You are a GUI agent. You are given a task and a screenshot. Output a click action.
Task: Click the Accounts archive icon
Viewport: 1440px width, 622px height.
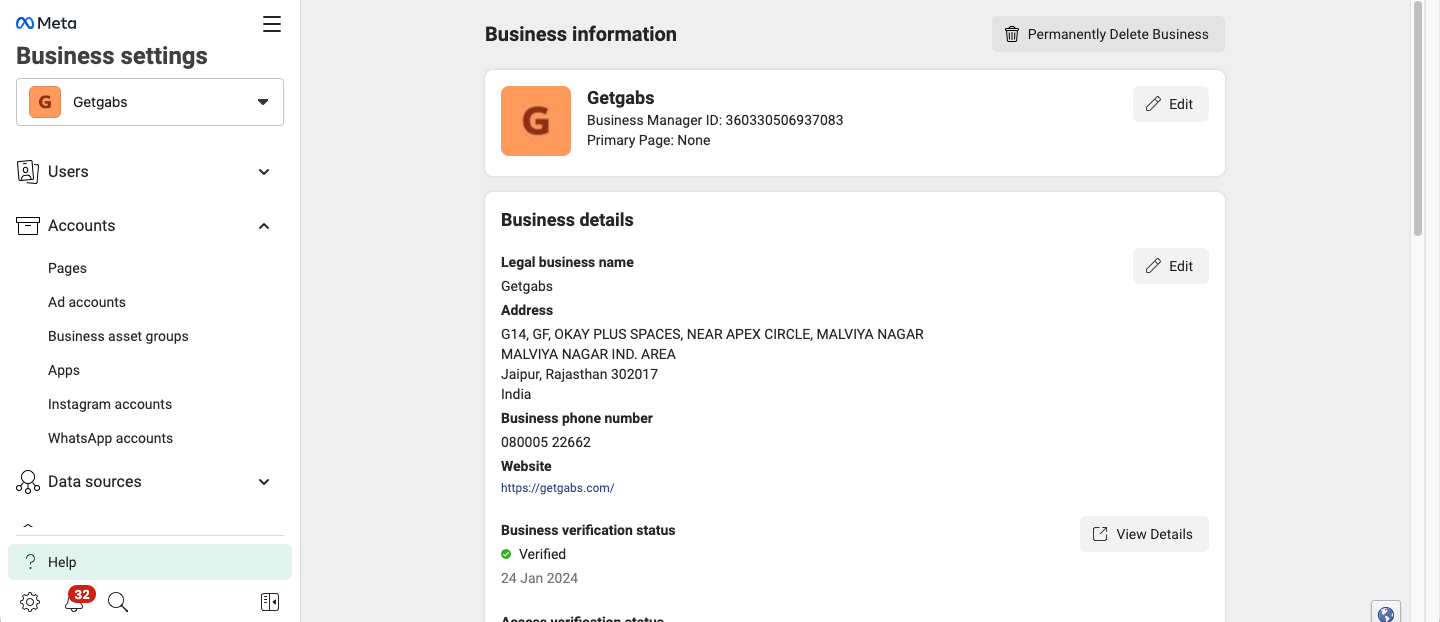click(28, 226)
